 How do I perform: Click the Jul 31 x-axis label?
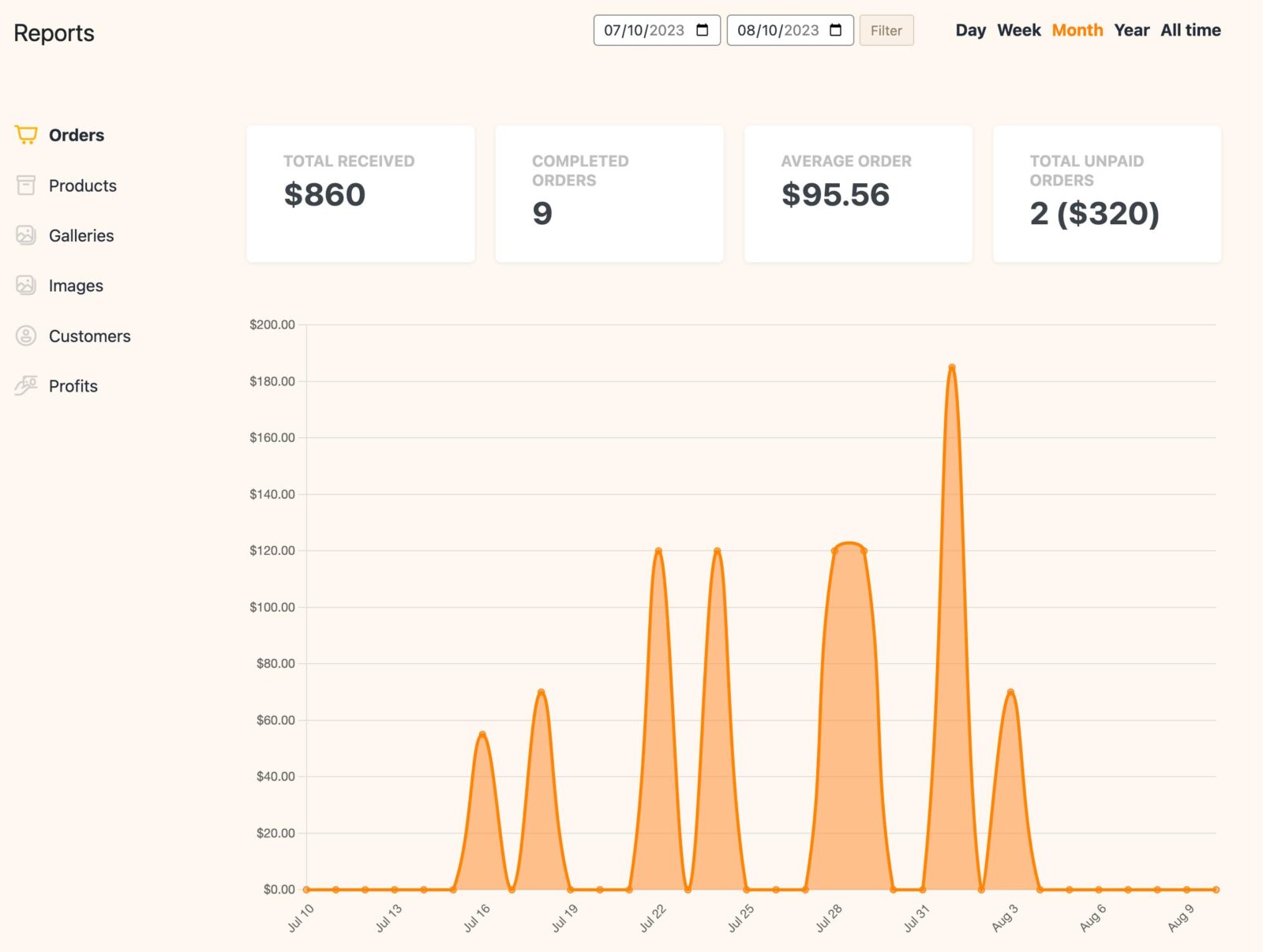coord(916,918)
